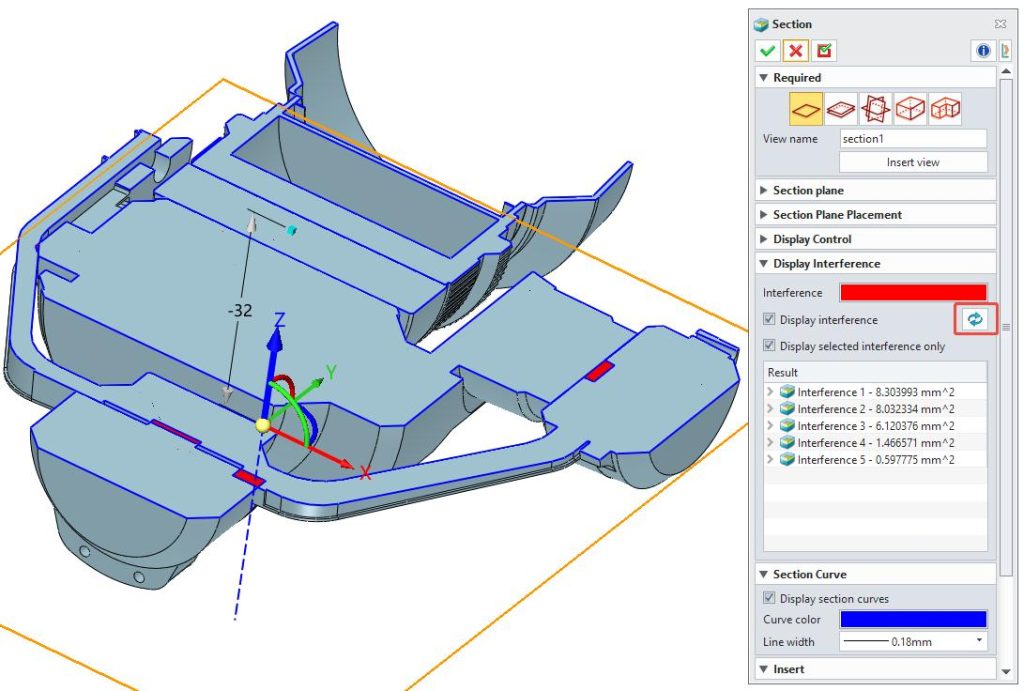Select the box section type icon
Image resolution: width=1024 pixels, height=691 pixels.
click(x=910, y=109)
